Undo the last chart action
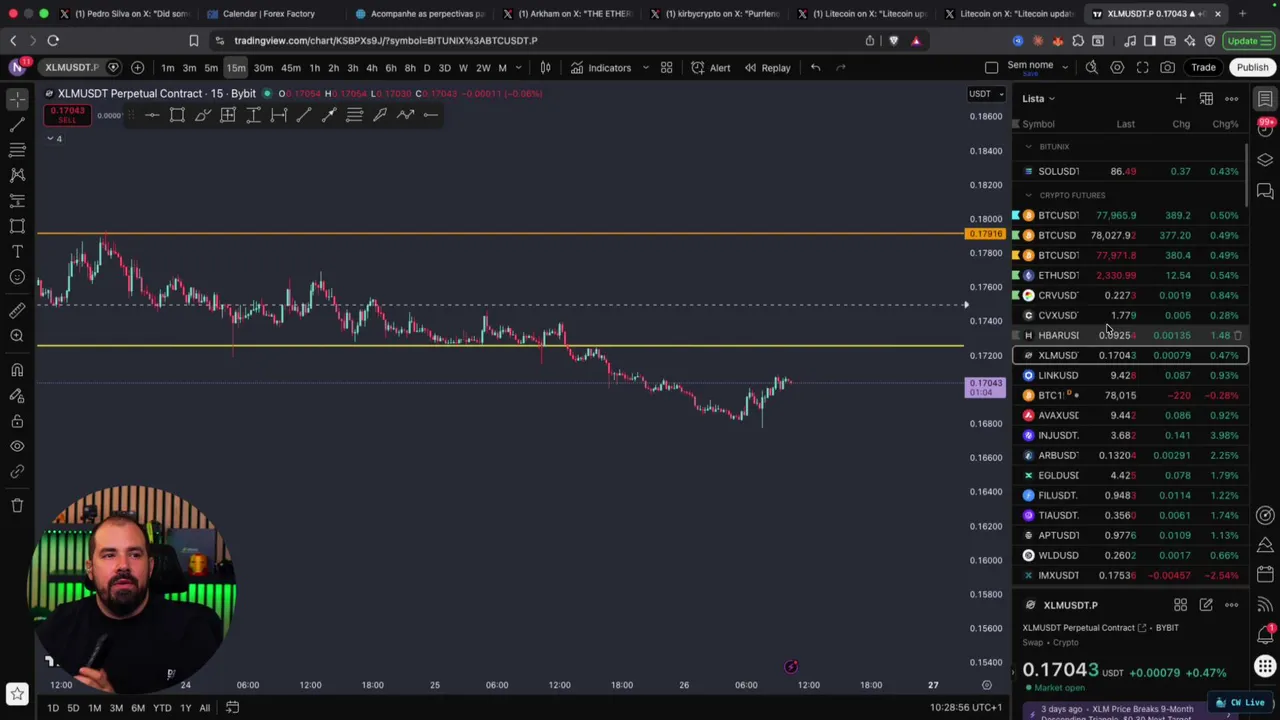Viewport: 1280px width, 720px height. (x=816, y=68)
